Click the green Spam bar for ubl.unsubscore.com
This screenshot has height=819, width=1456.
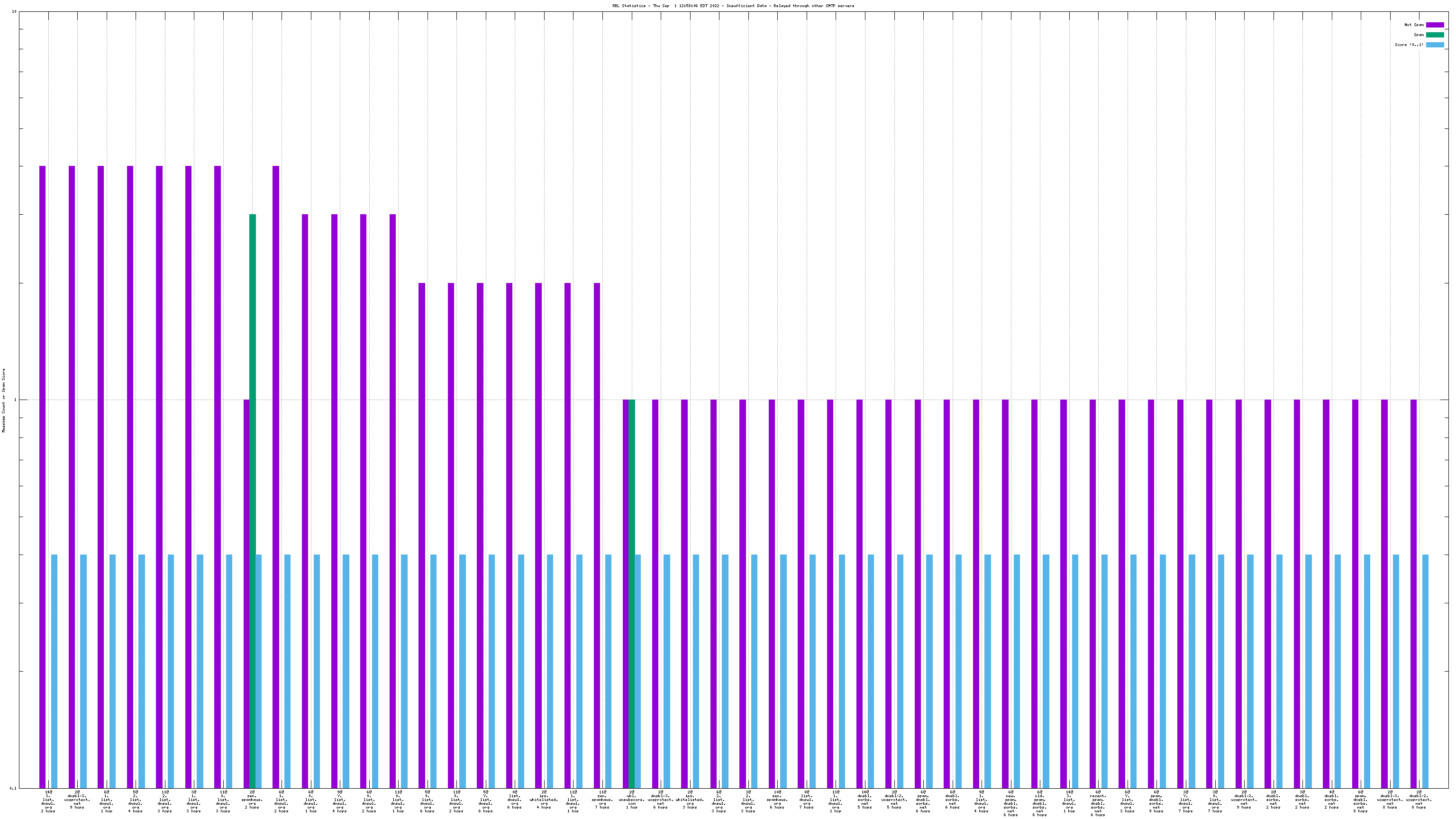click(632, 594)
